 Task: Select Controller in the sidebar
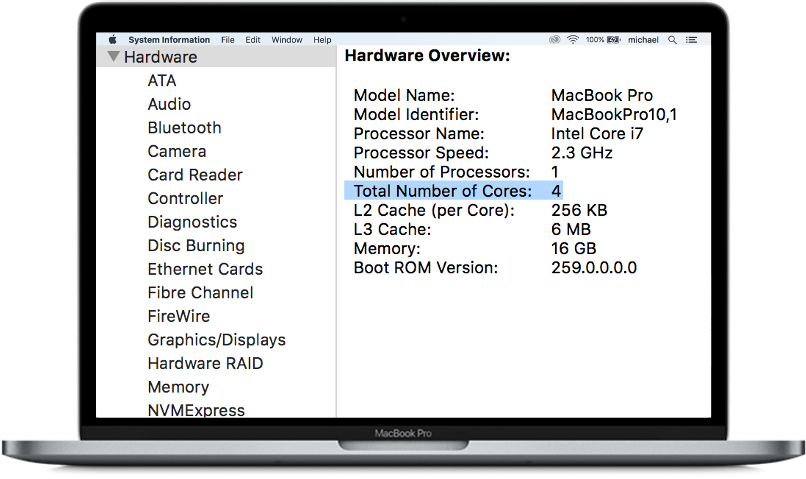pos(185,199)
